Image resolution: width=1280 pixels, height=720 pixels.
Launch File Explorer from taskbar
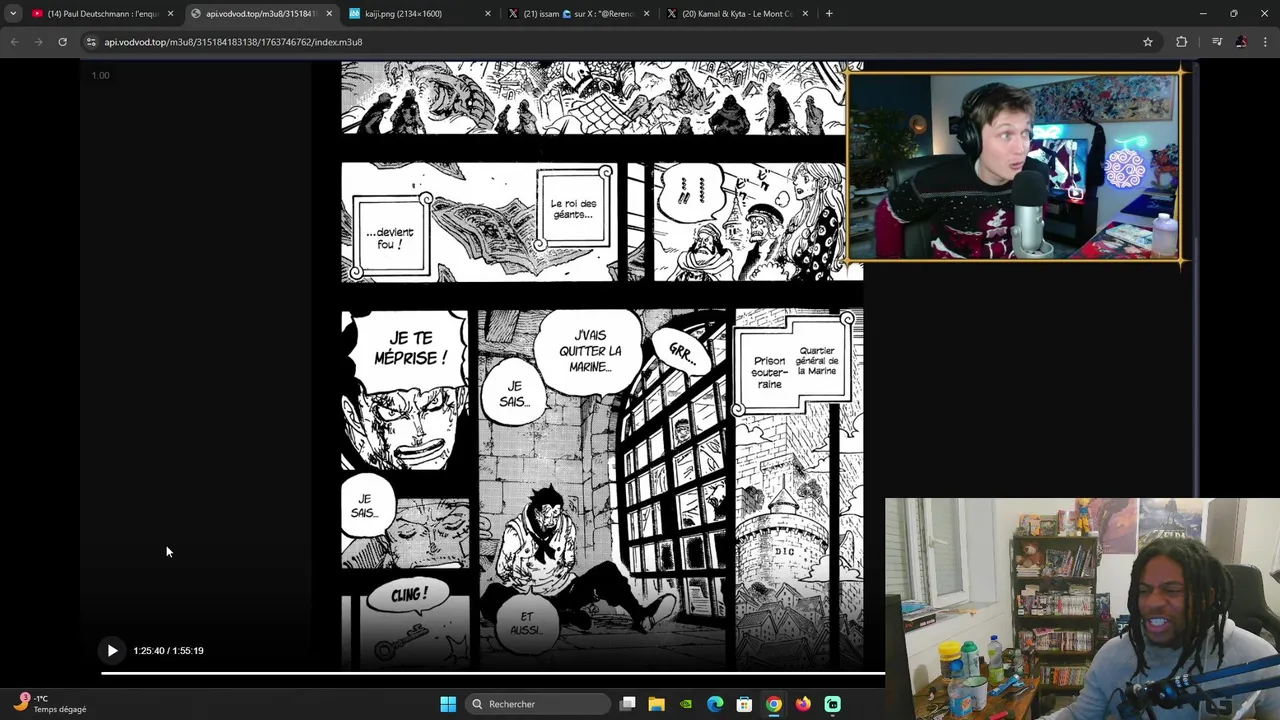point(656,704)
